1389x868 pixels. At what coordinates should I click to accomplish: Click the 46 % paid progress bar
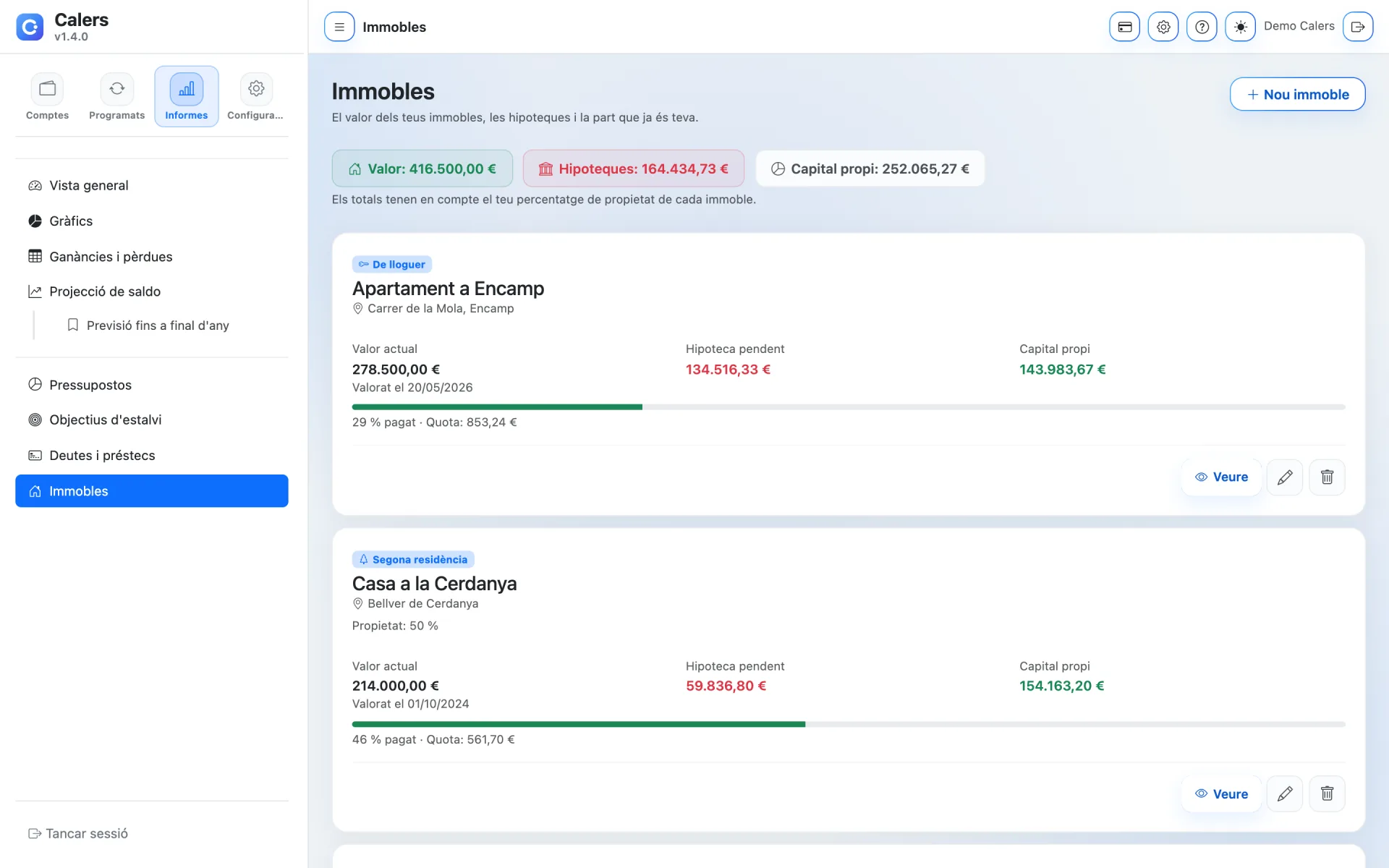click(849, 724)
